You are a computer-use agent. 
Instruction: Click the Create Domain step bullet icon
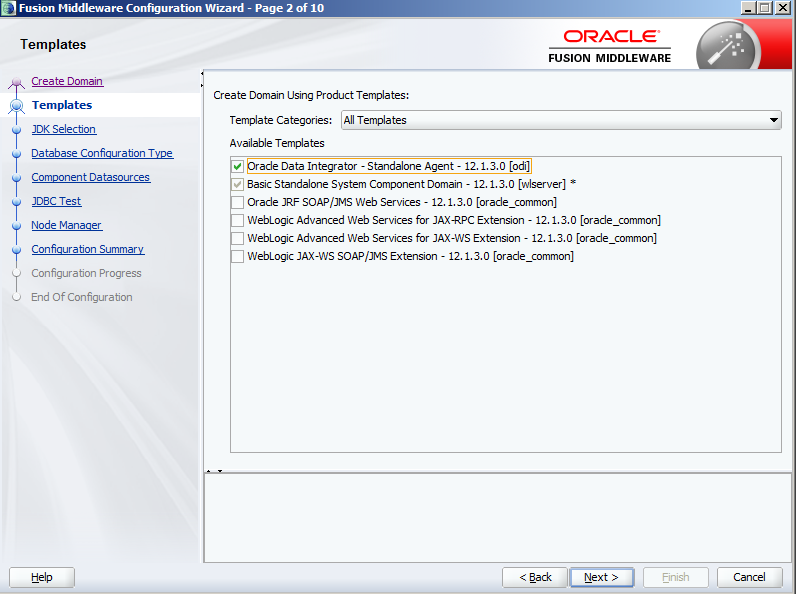16,83
